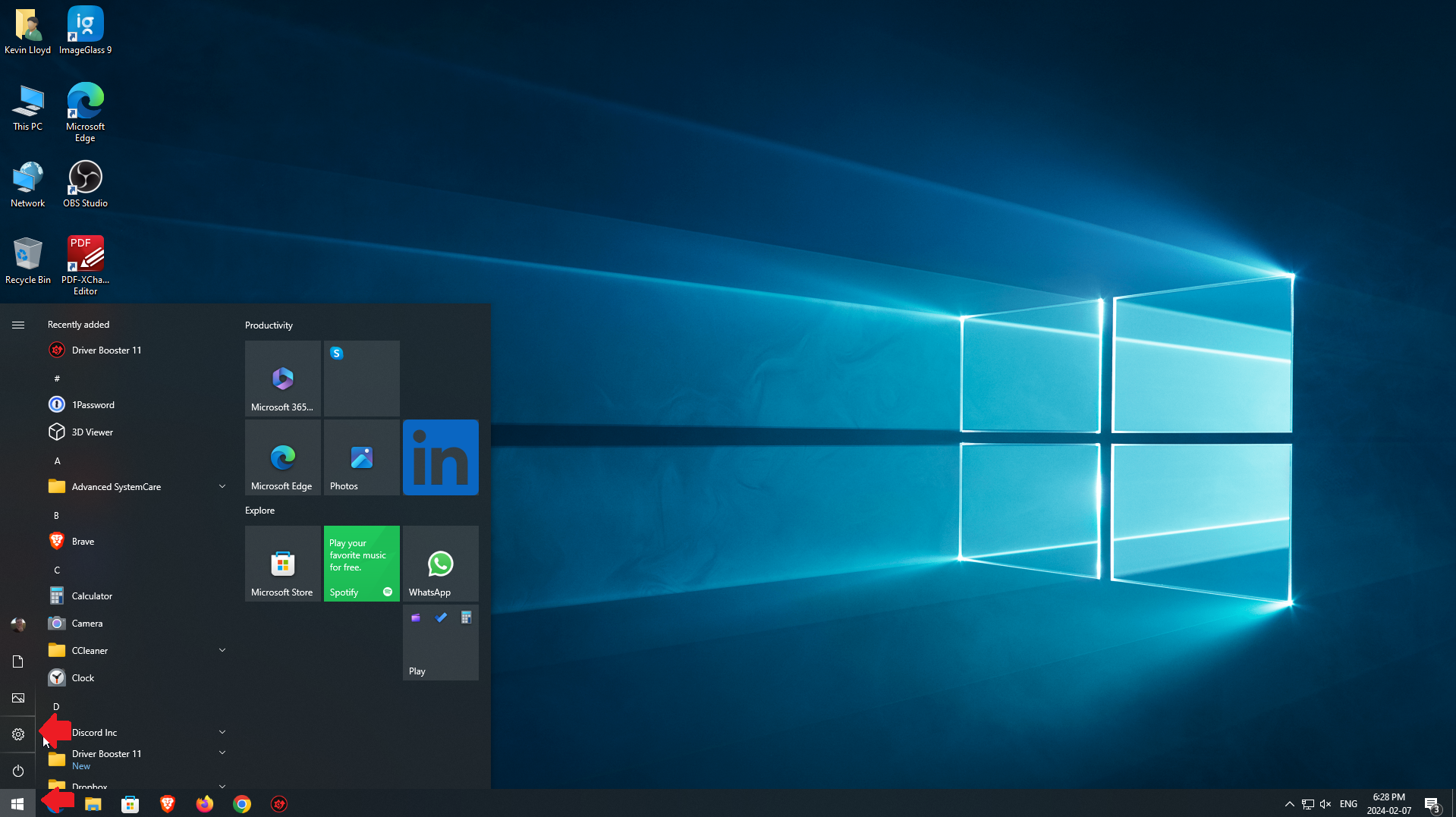Image resolution: width=1456 pixels, height=817 pixels.
Task: Open Microsoft 365 tile
Action: (283, 379)
